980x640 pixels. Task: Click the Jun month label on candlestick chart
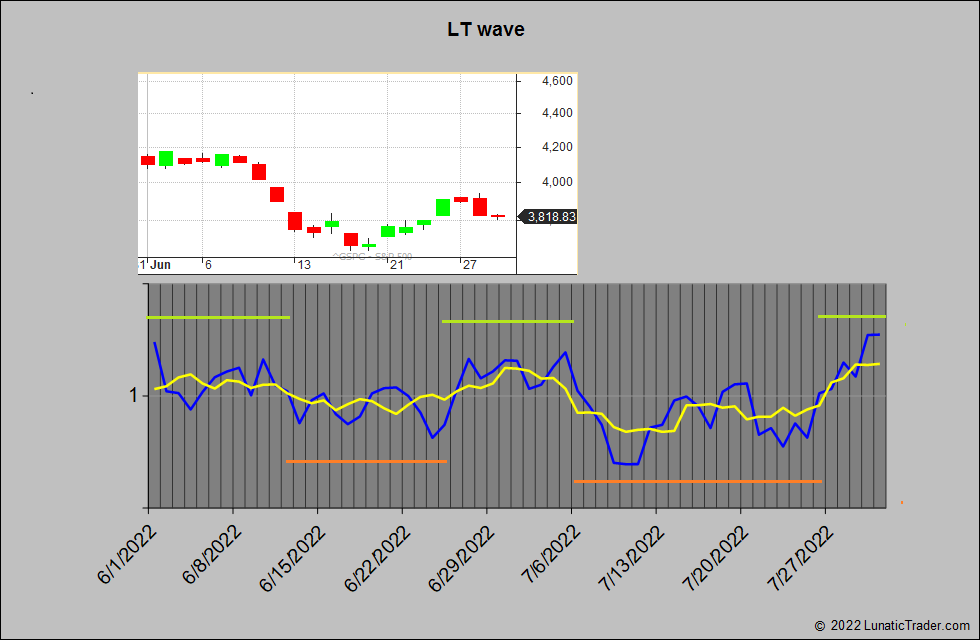pos(160,265)
